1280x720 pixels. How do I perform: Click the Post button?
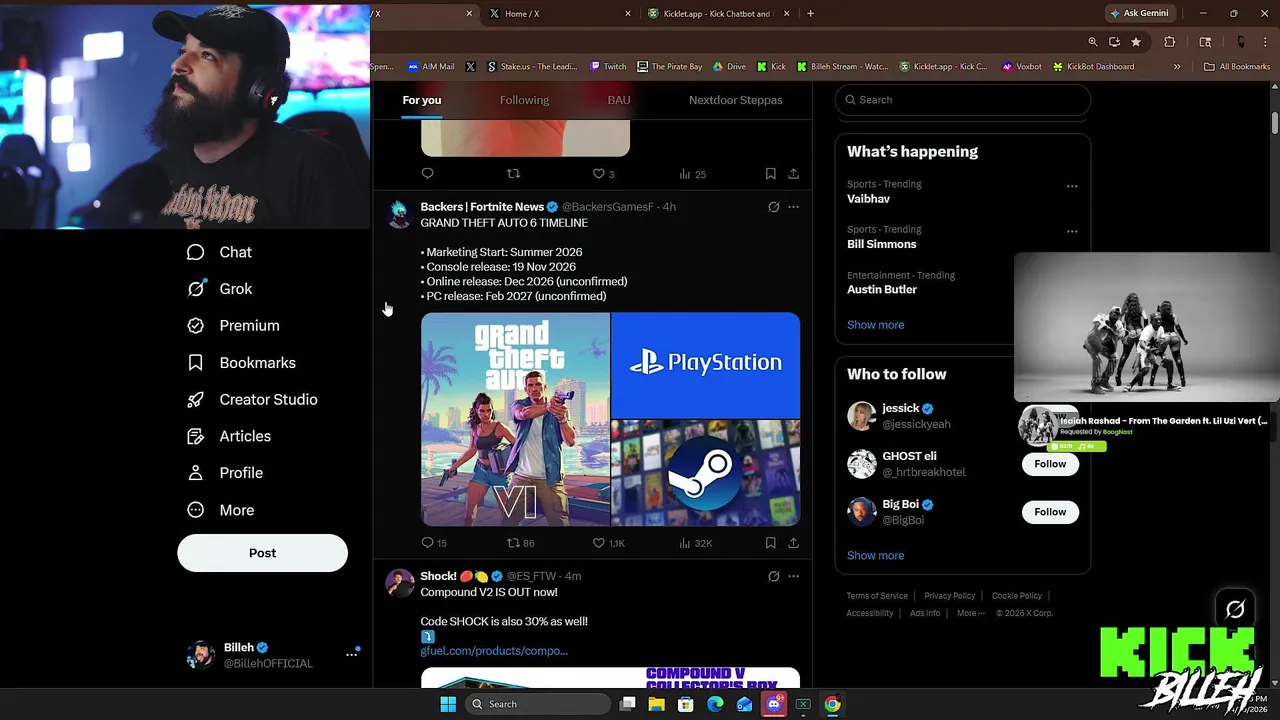pos(262,553)
